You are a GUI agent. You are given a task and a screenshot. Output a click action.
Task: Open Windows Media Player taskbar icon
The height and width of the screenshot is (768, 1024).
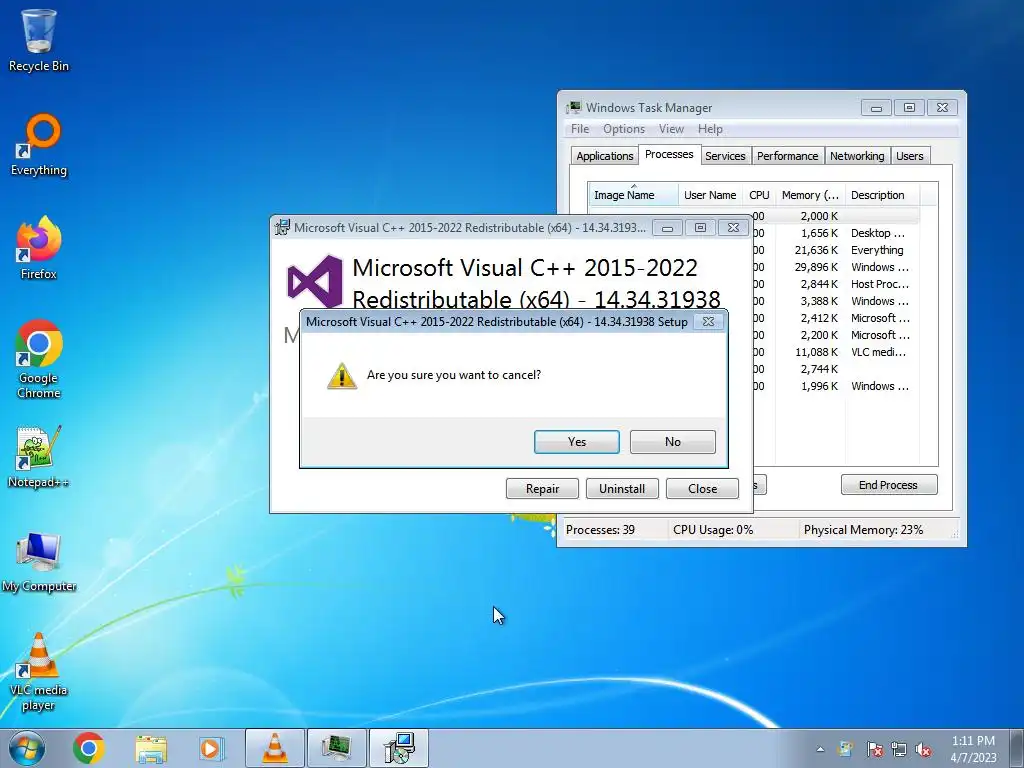(212, 748)
